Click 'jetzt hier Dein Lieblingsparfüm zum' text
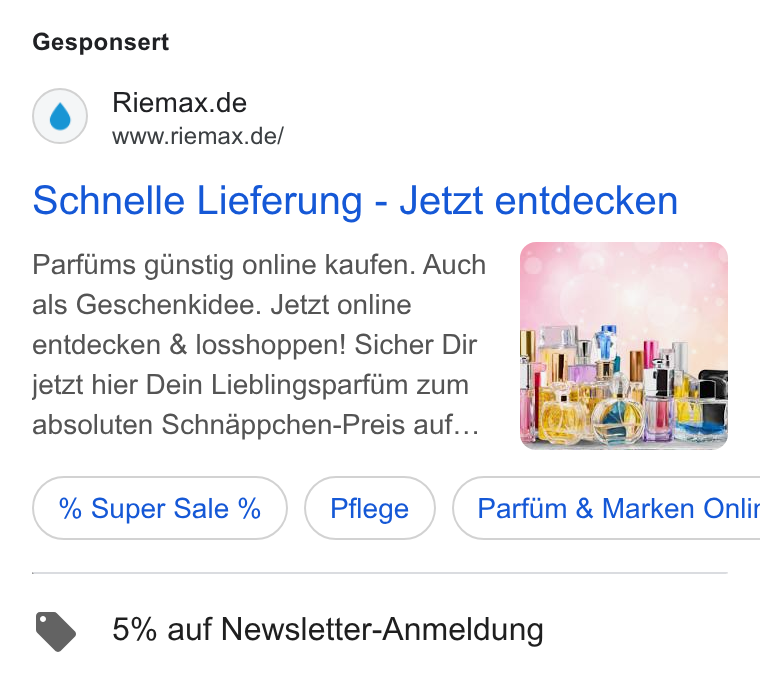The image size is (760, 690). tap(251, 386)
